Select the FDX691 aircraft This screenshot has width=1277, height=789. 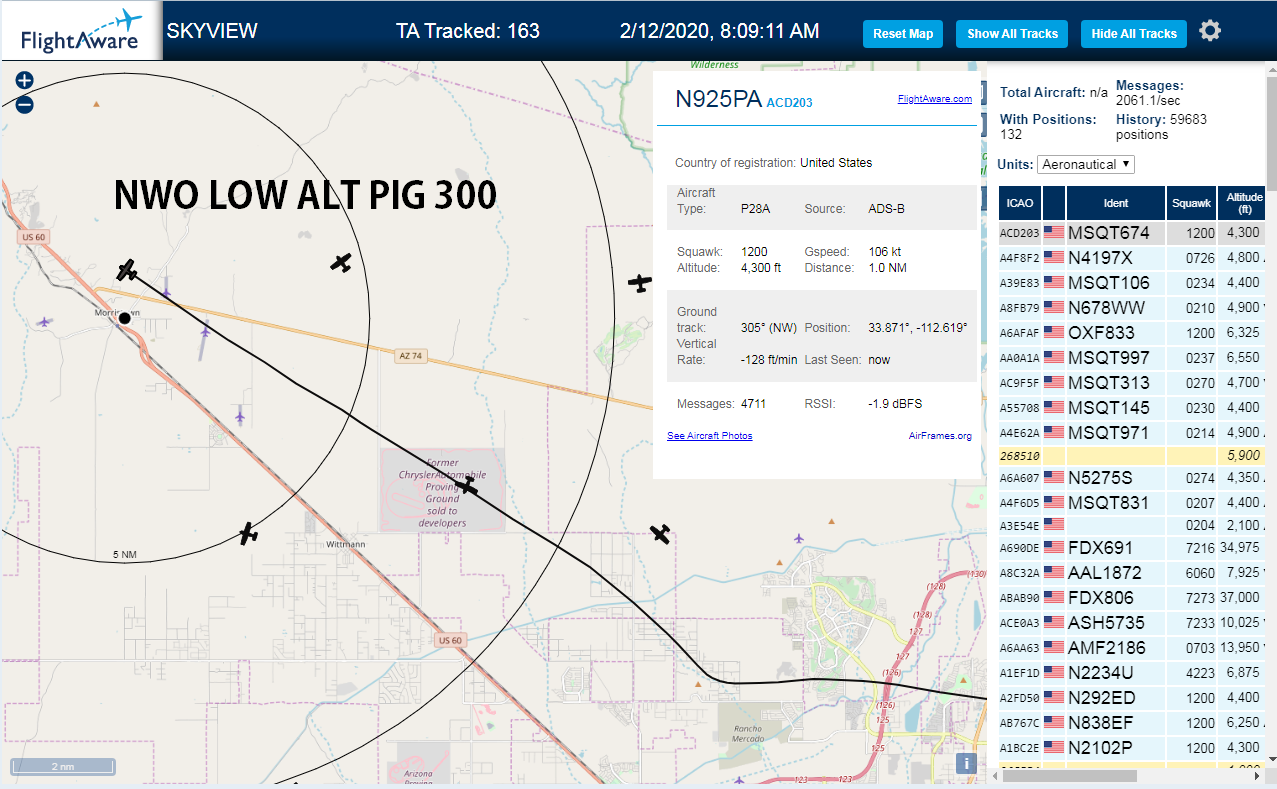click(1132, 548)
